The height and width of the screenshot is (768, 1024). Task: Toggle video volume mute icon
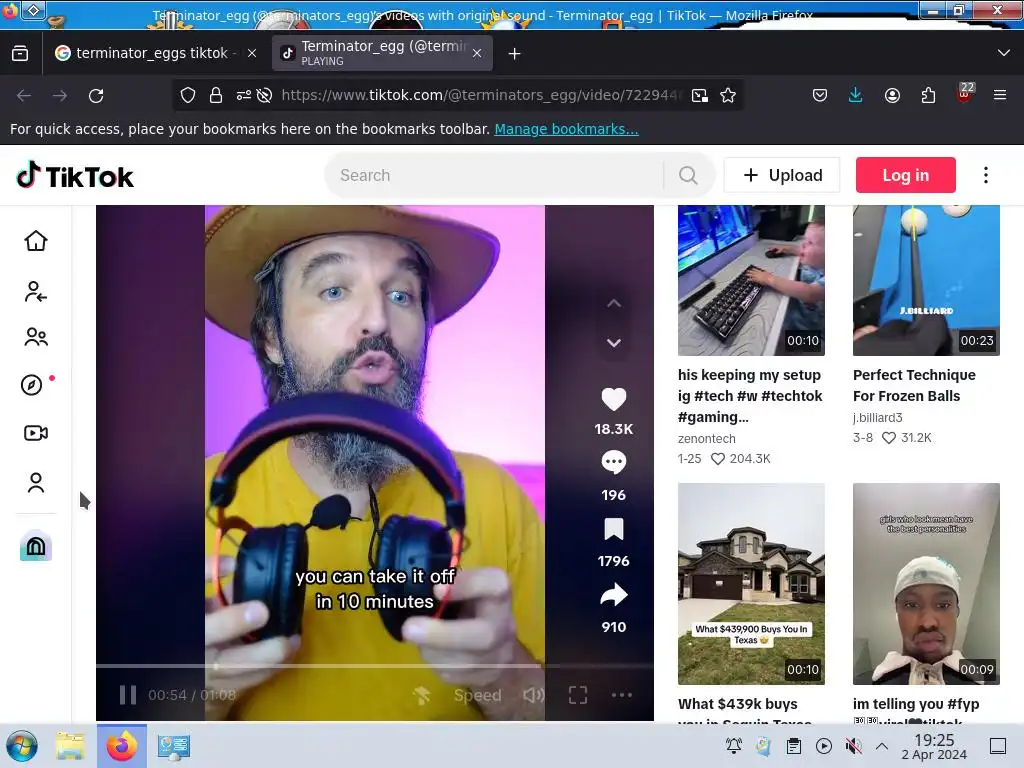[x=534, y=695]
